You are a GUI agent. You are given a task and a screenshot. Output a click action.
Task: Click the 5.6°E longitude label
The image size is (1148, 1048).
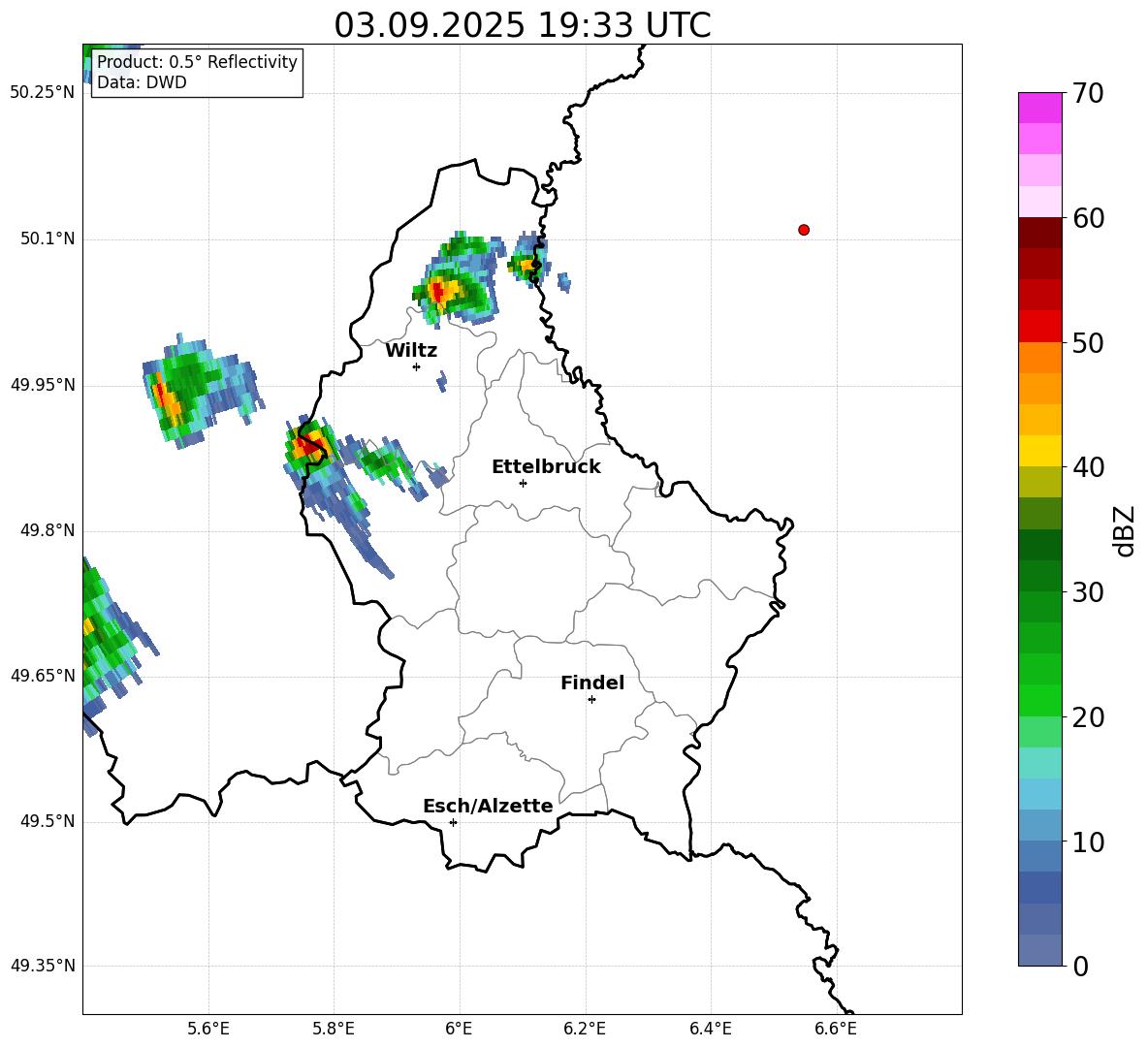208,1029
